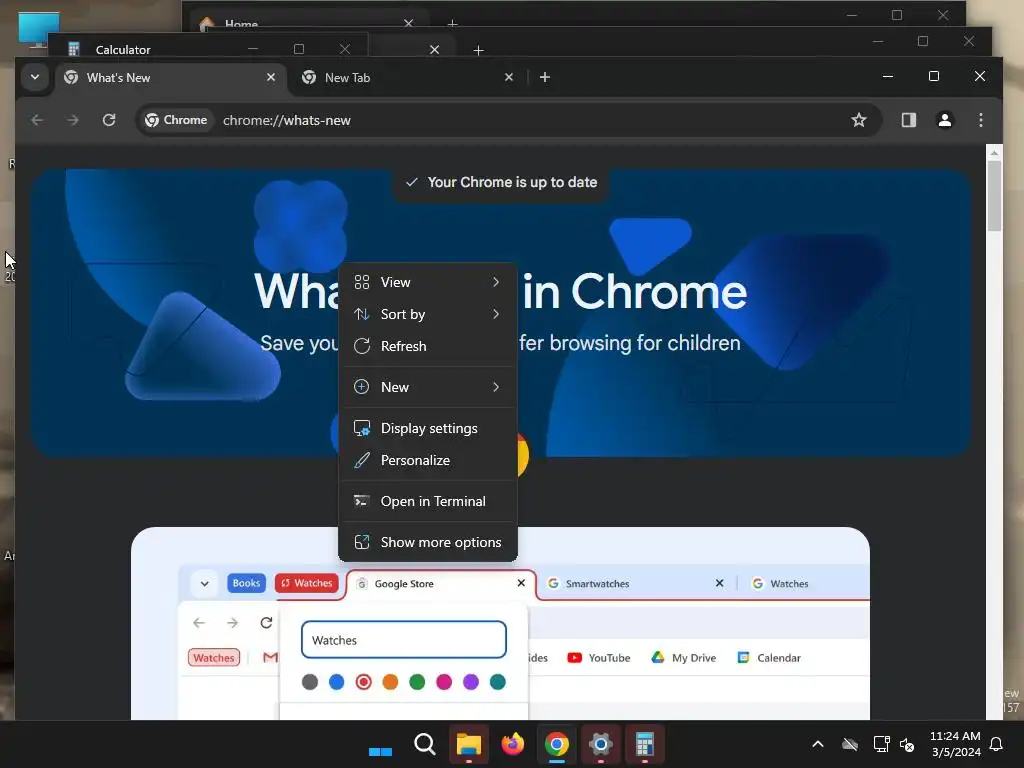Open Settings from the taskbar
The width and height of the screenshot is (1024, 768).
coord(600,744)
